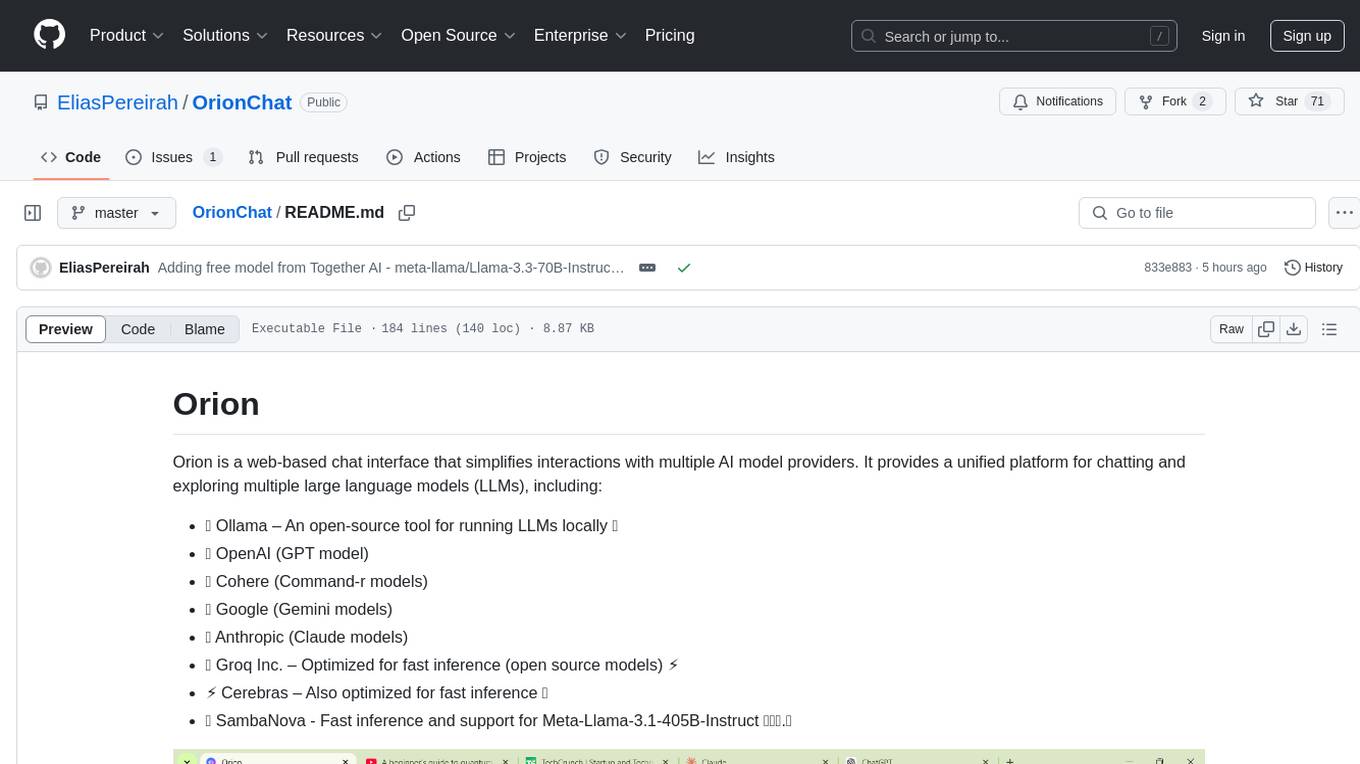Click the Sign in link

tap(1223, 36)
